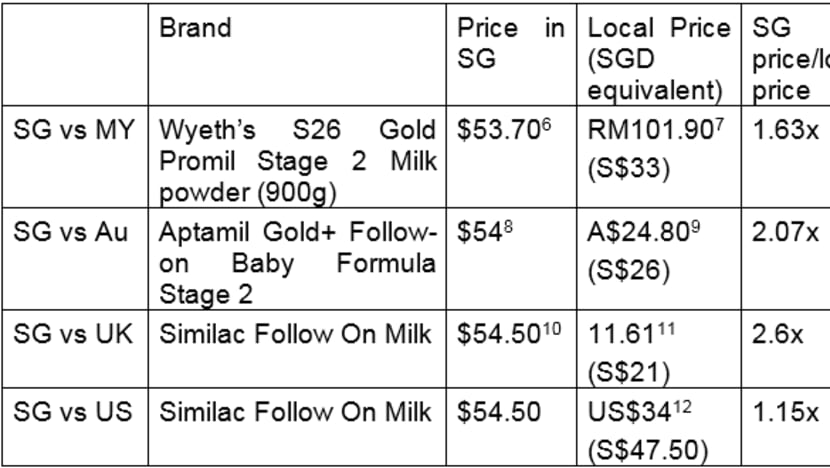Click footnote 10 next to $54.50
The image size is (830, 468).
coord(552,329)
